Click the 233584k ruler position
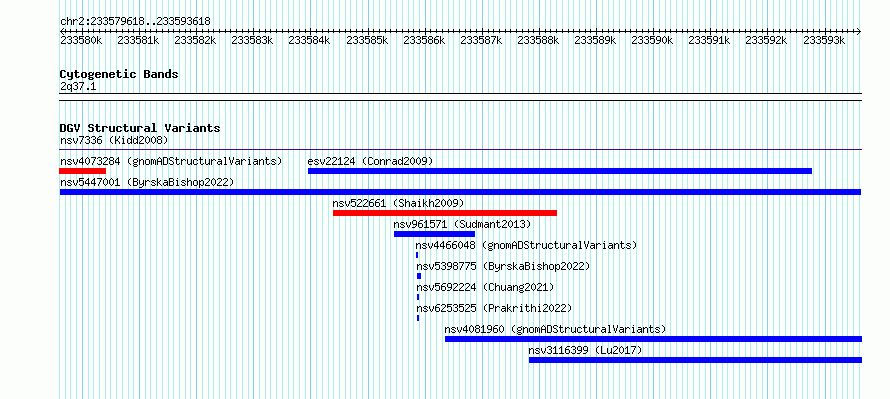Viewport: 890px width, 399px height. click(310, 40)
